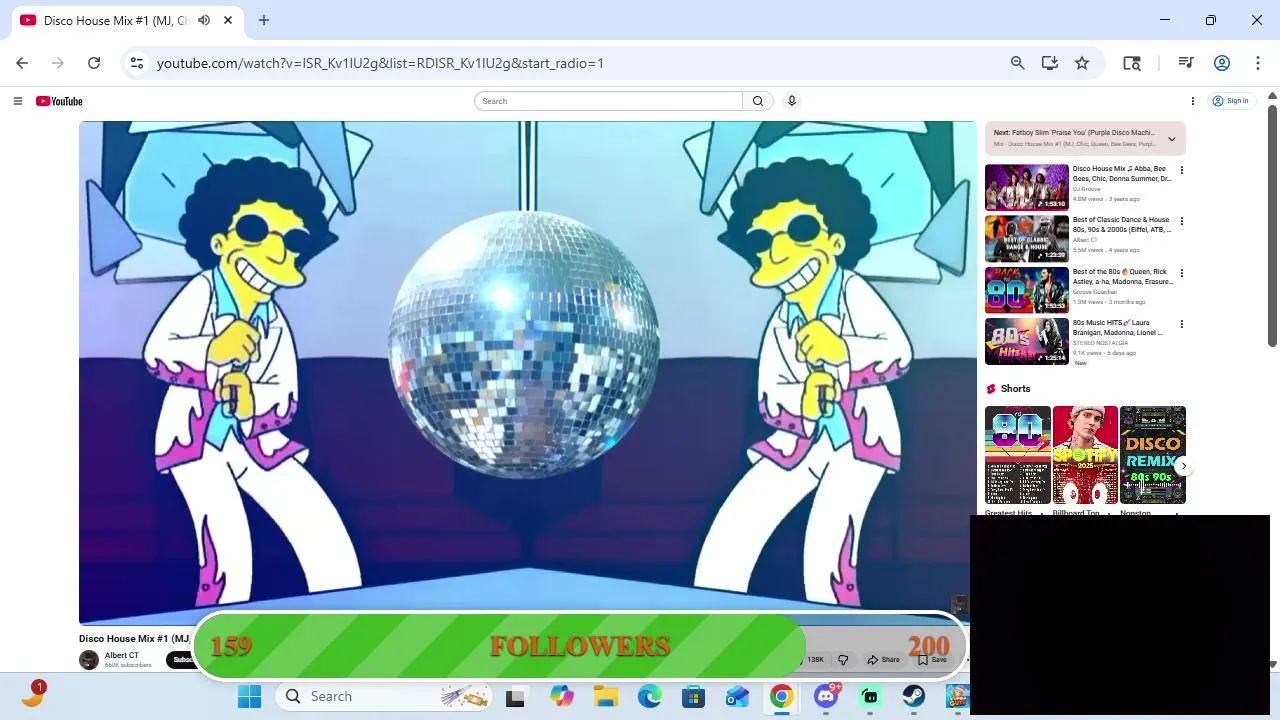
Task: Open a new browser tab
Action: (x=264, y=20)
